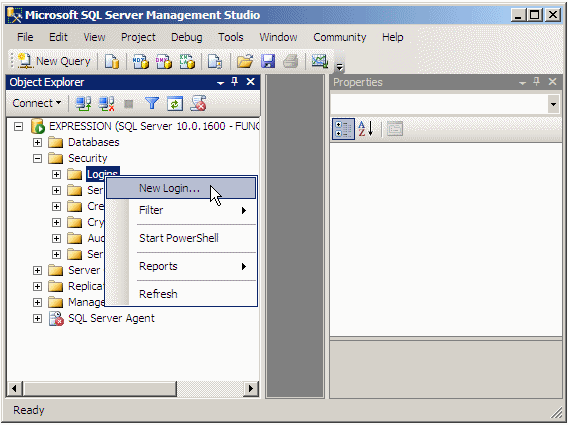Click the Save disk icon in toolbar
Screen dimensions: 568x425
pos(268,61)
